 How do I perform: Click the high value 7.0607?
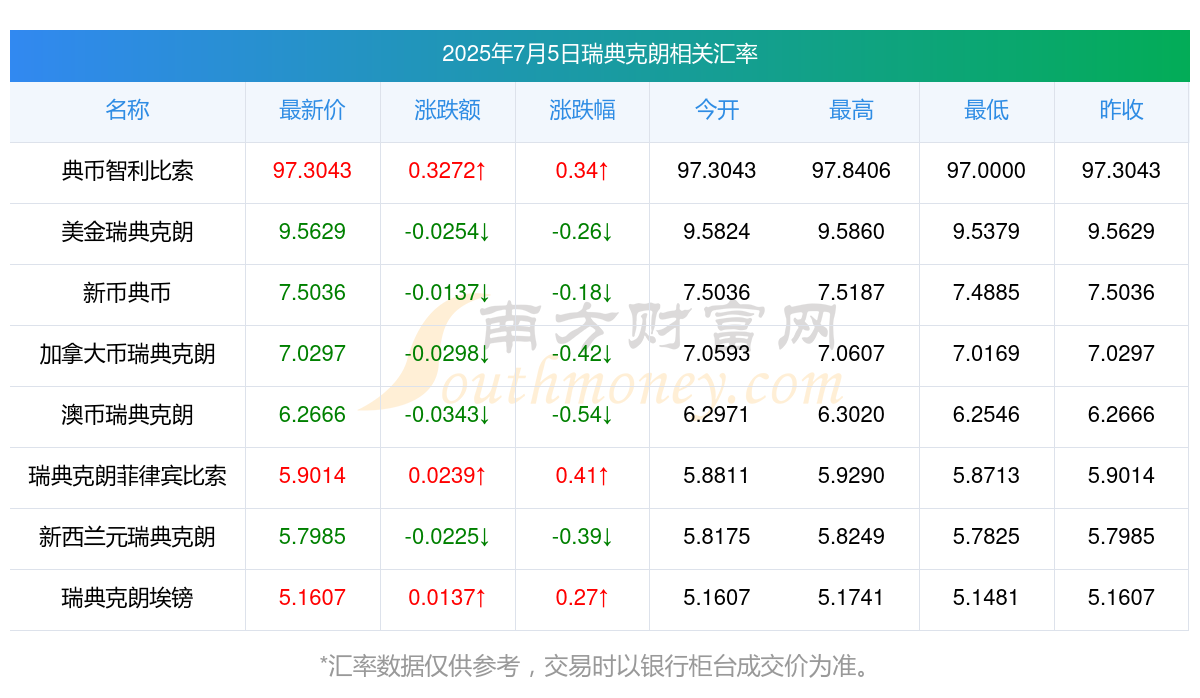(x=851, y=354)
